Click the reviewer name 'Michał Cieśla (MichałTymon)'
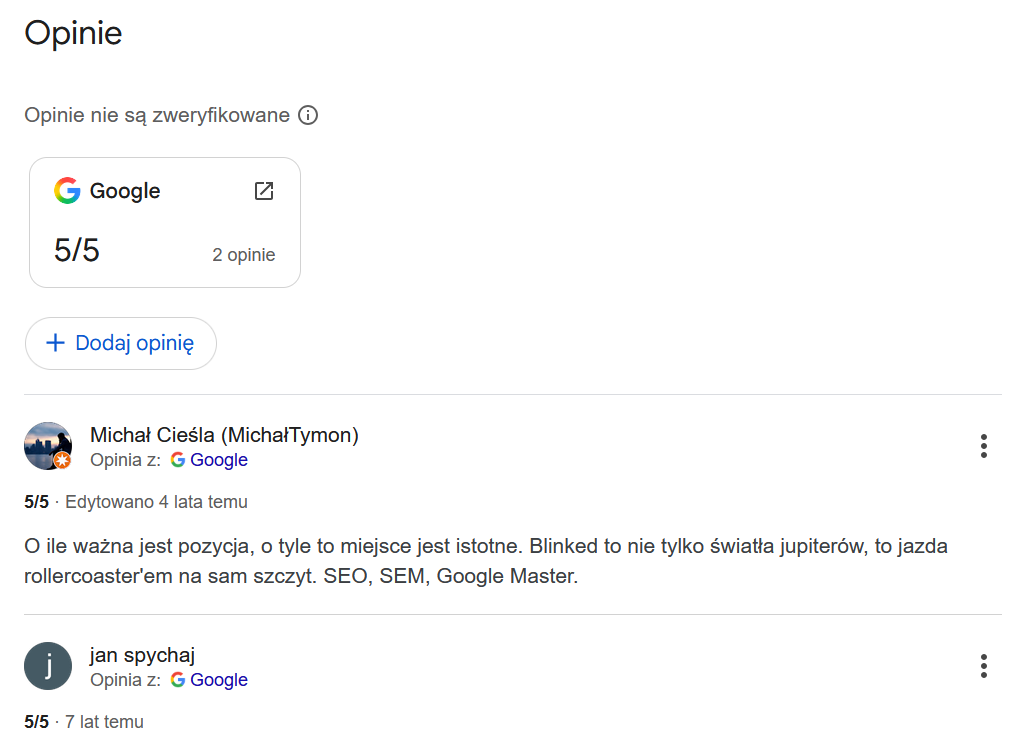The height and width of the screenshot is (748, 1021). [224, 435]
